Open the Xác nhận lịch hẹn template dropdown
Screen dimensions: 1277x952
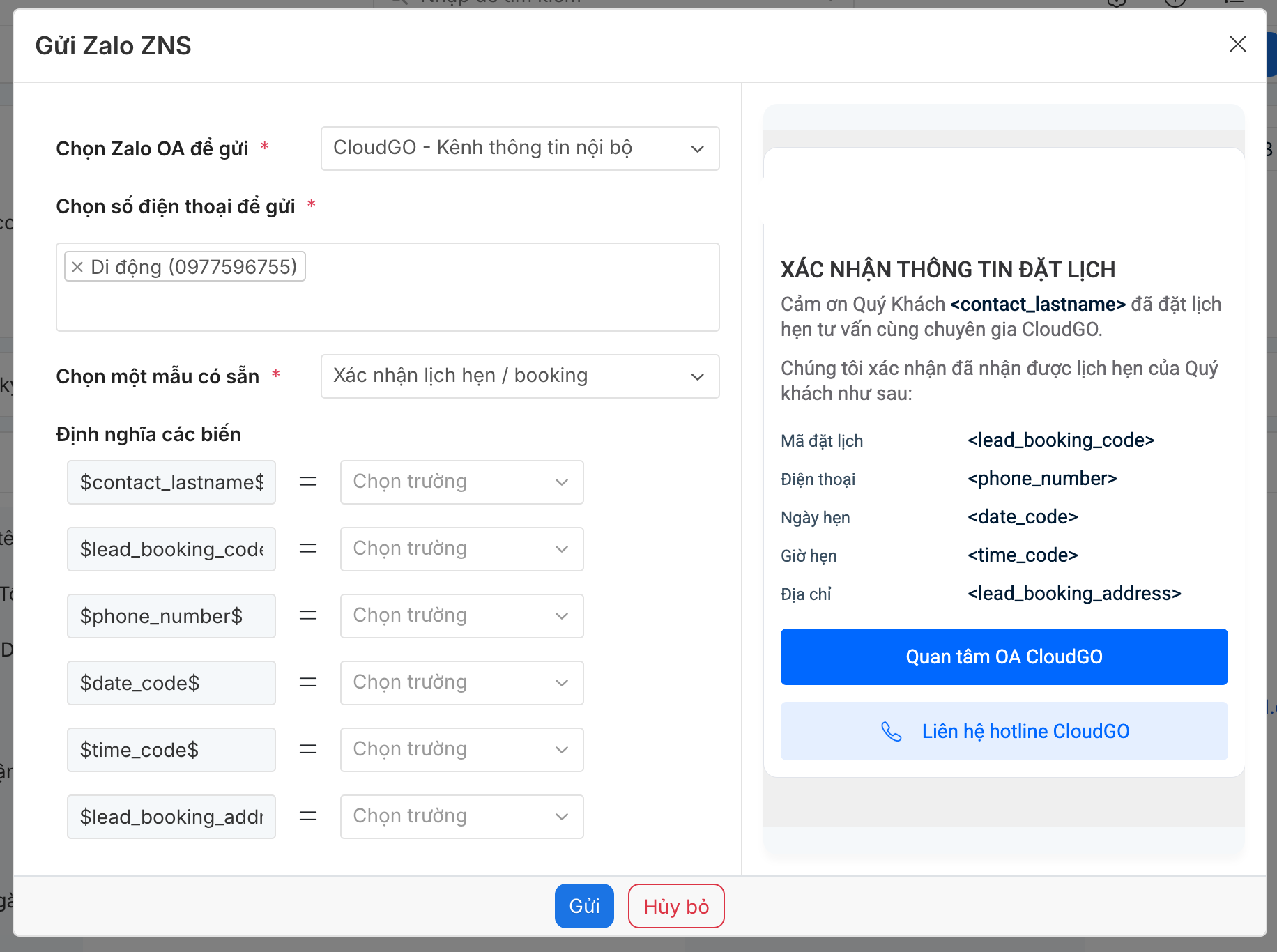pyautogui.click(x=519, y=376)
